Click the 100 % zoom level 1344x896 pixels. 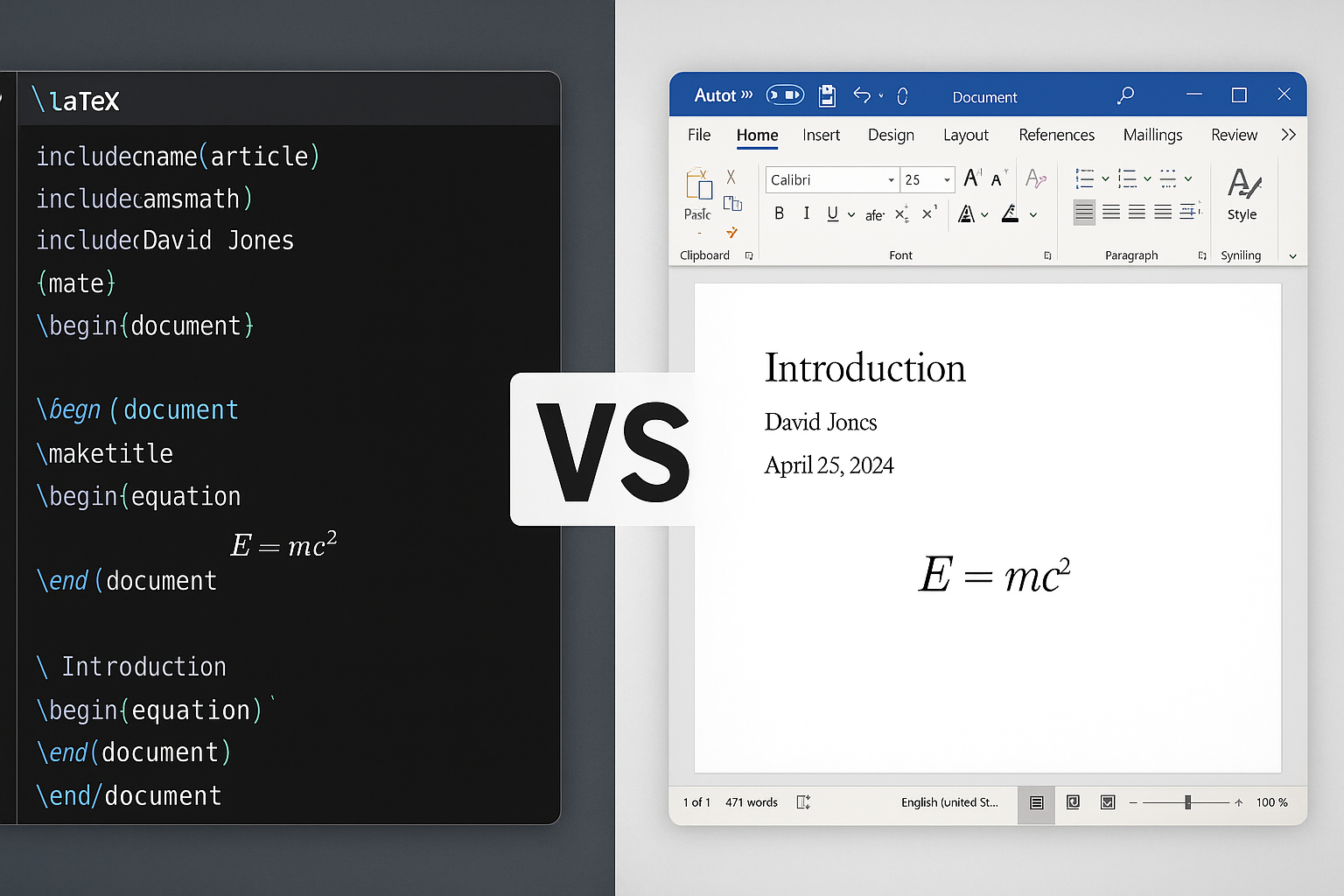pos(1272,802)
